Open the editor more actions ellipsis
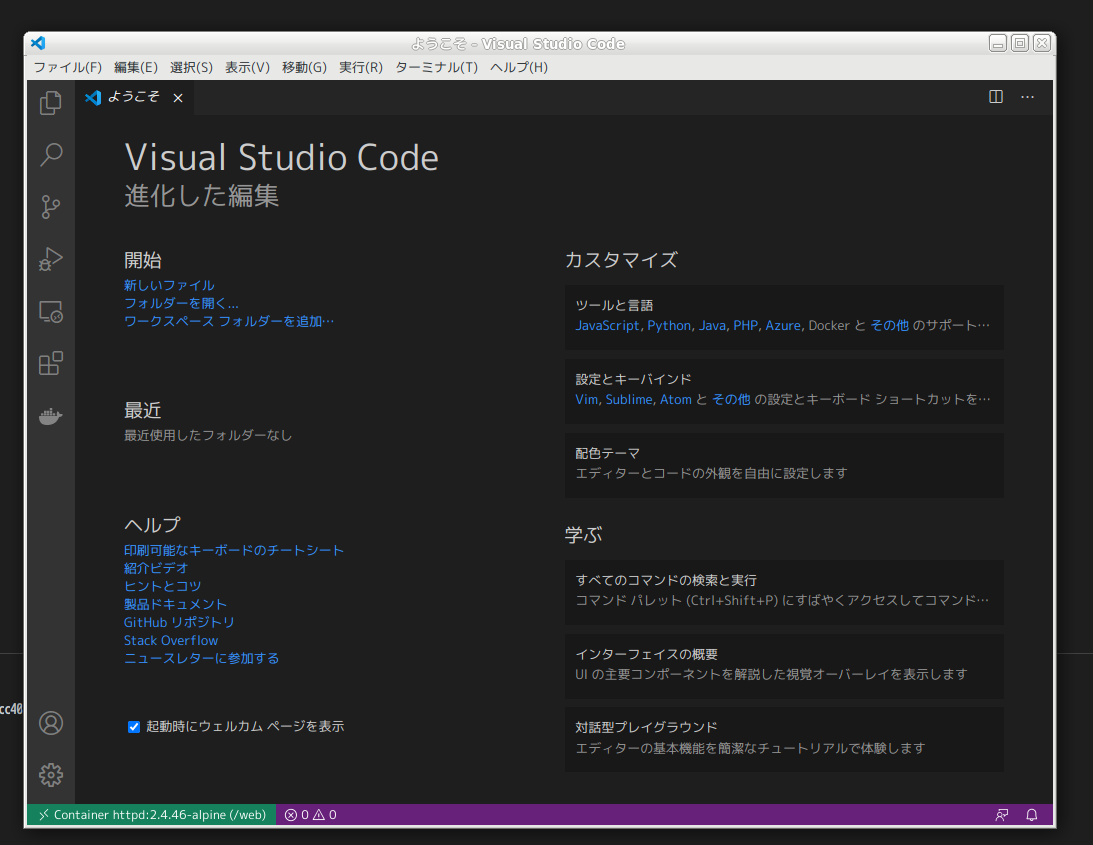Screen dimensions: 1093x845 click(1027, 97)
